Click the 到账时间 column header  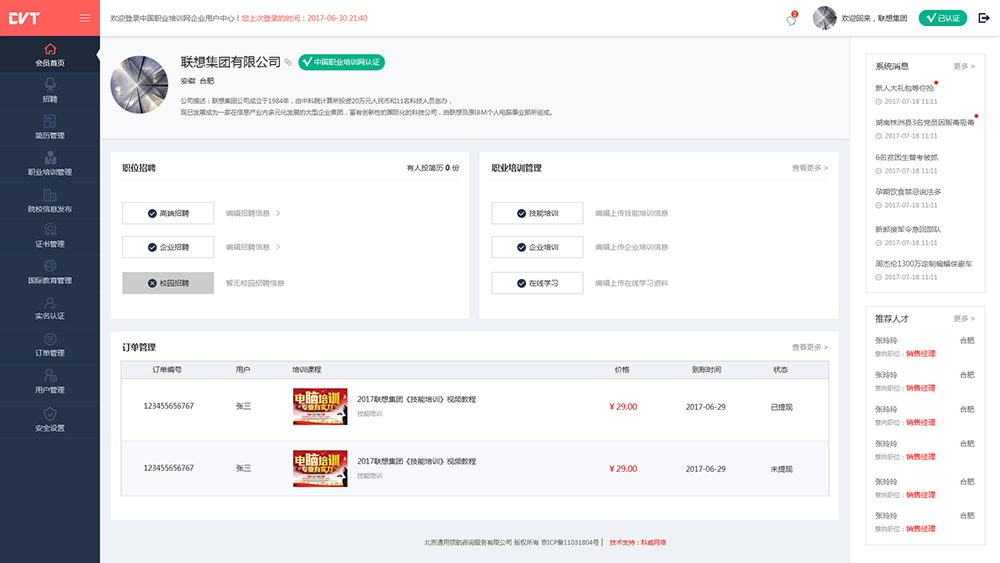pos(706,369)
